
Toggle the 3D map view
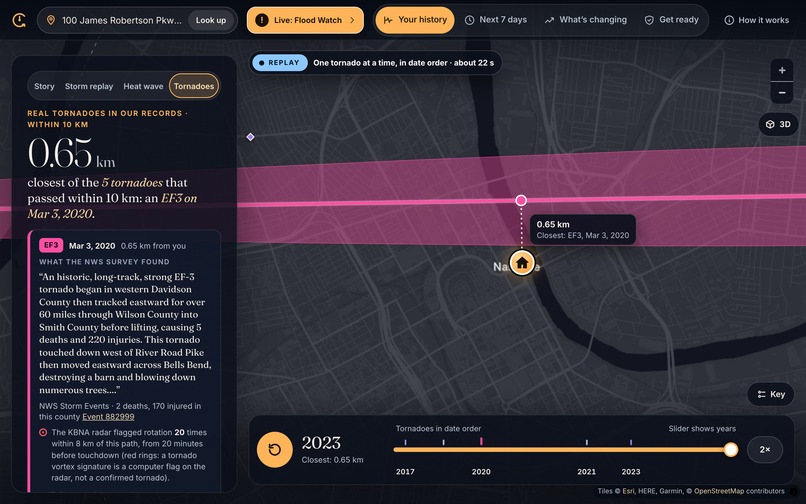coord(778,124)
